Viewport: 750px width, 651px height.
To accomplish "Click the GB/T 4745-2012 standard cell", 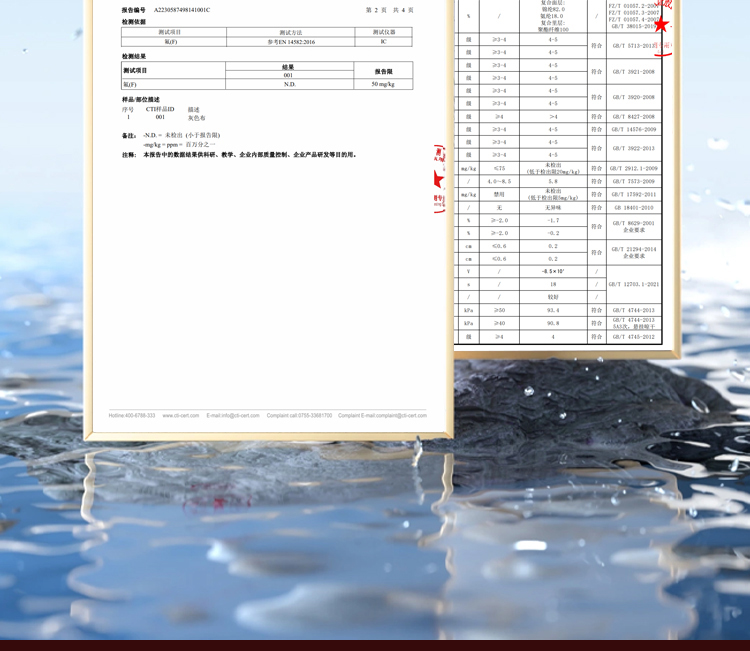I will point(634,337).
